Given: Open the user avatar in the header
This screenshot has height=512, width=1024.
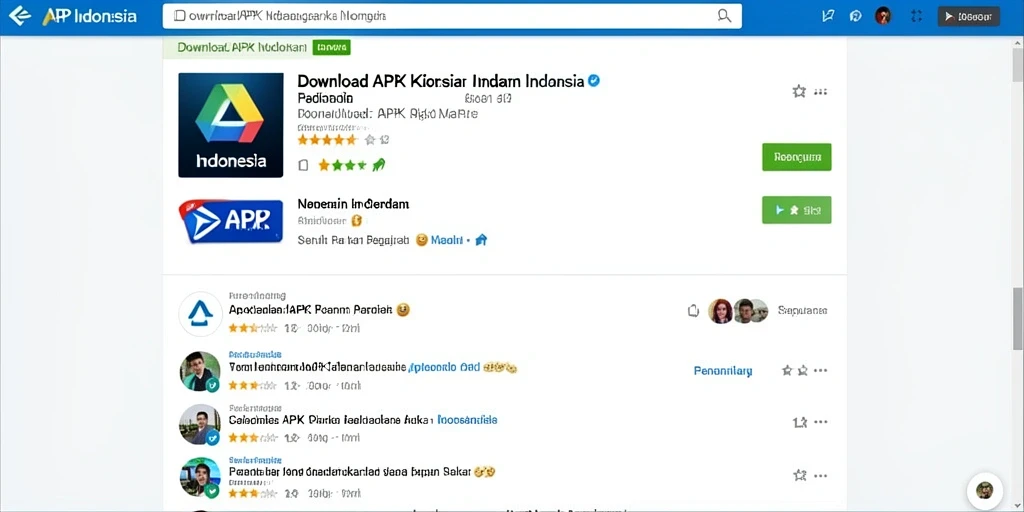Looking at the screenshot, I should (883, 16).
